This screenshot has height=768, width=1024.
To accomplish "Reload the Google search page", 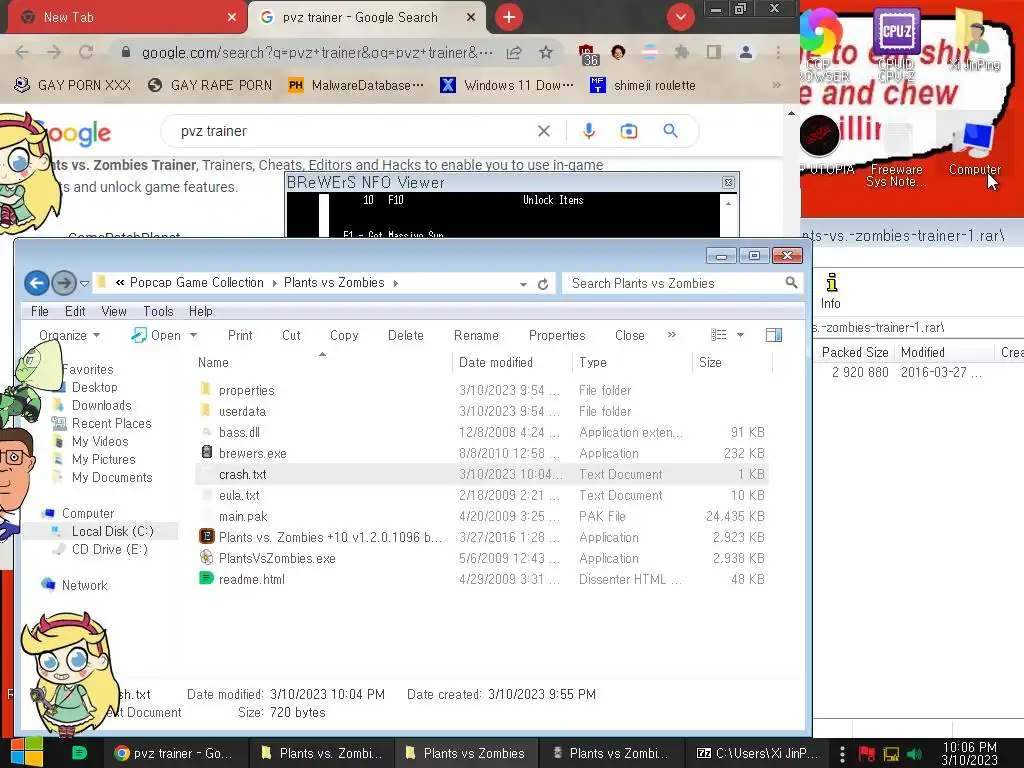I will coord(86,52).
